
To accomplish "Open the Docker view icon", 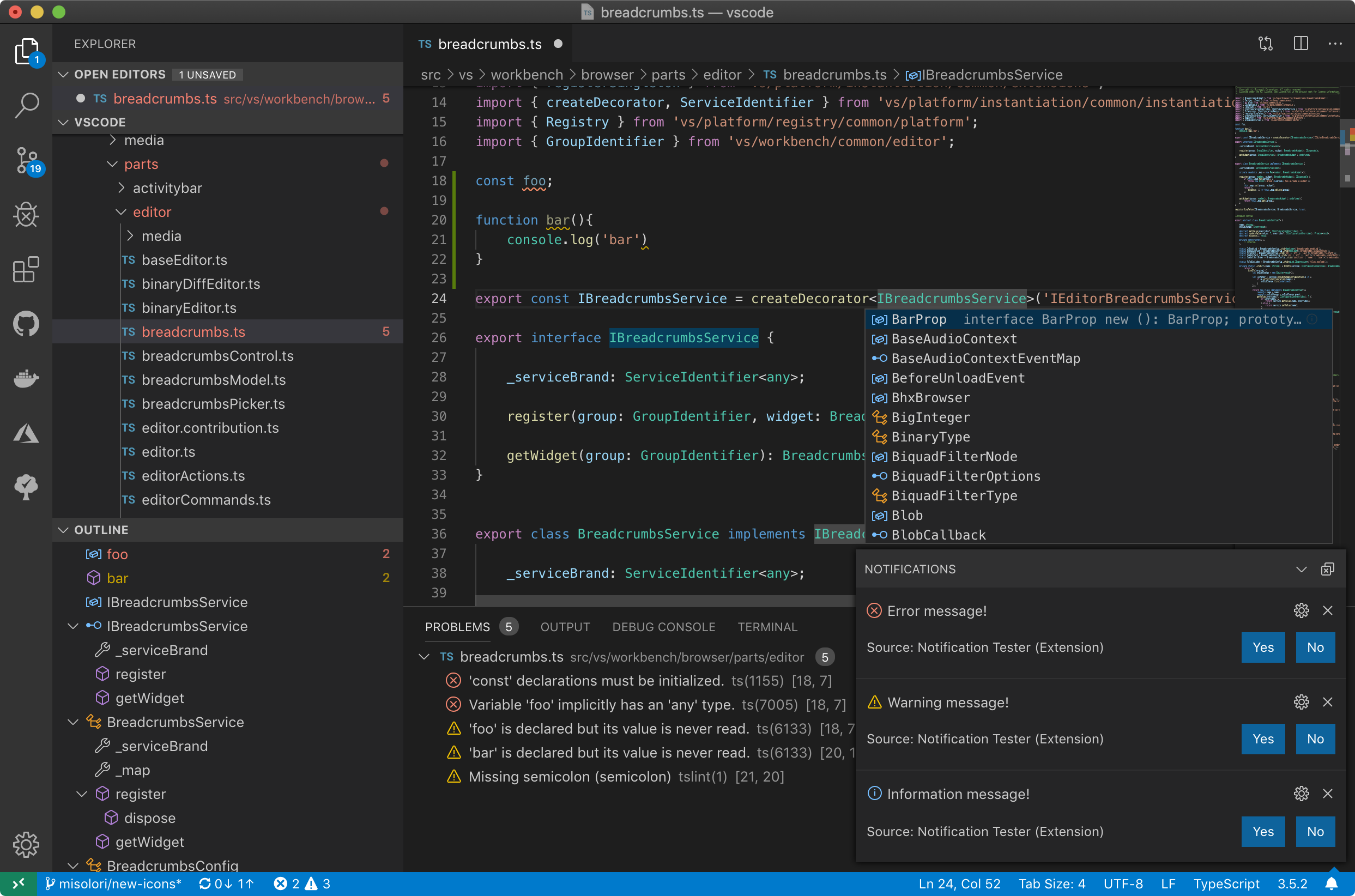I will [x=26, y=378].
